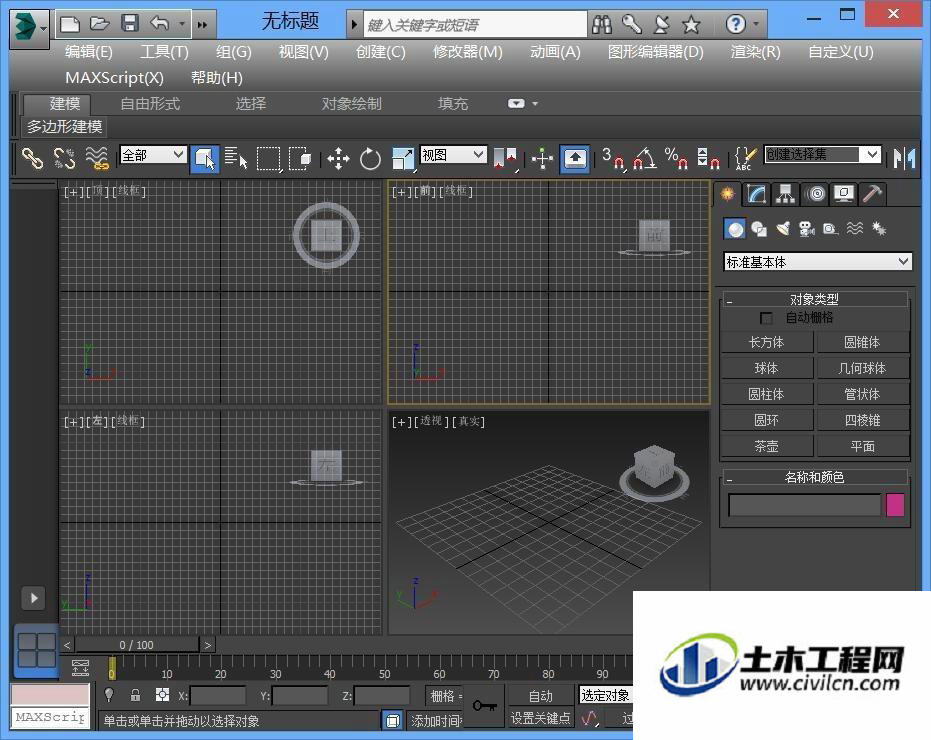Click the 3ds Max application logo button
The image size is (931, 740).
pos(28,27)
